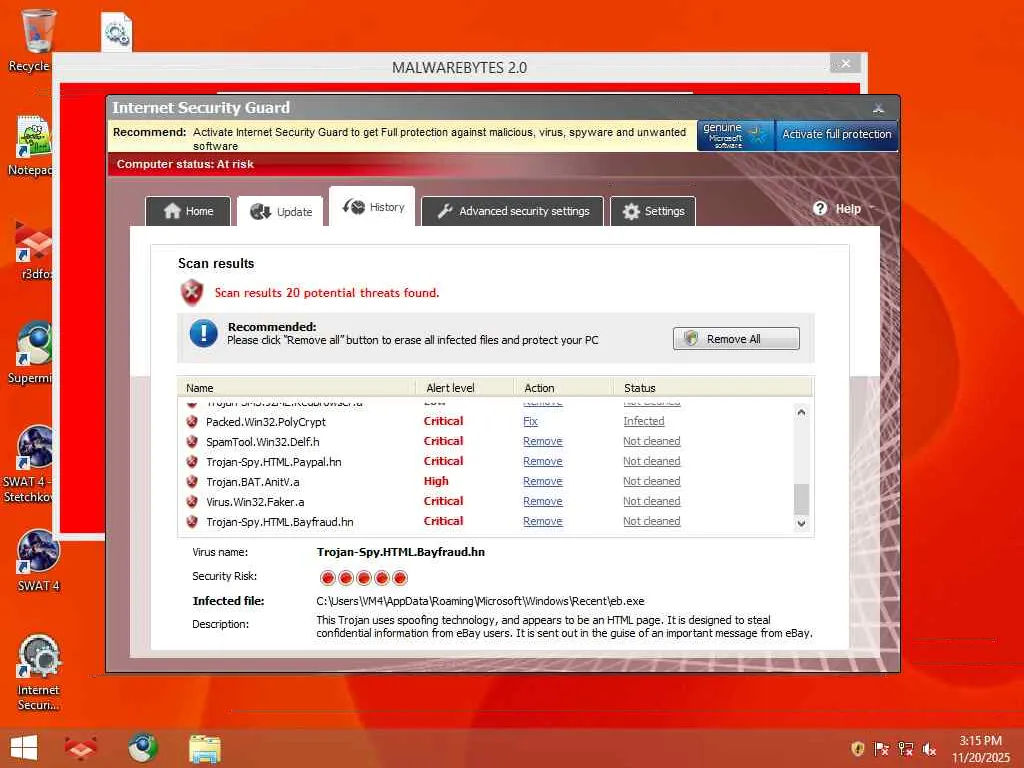Click shield icon beside Trojan-Spy.HTML.Bayfraud.hn list row
Viewport: 1024px width, 768px height.
[x=192, y=522]
